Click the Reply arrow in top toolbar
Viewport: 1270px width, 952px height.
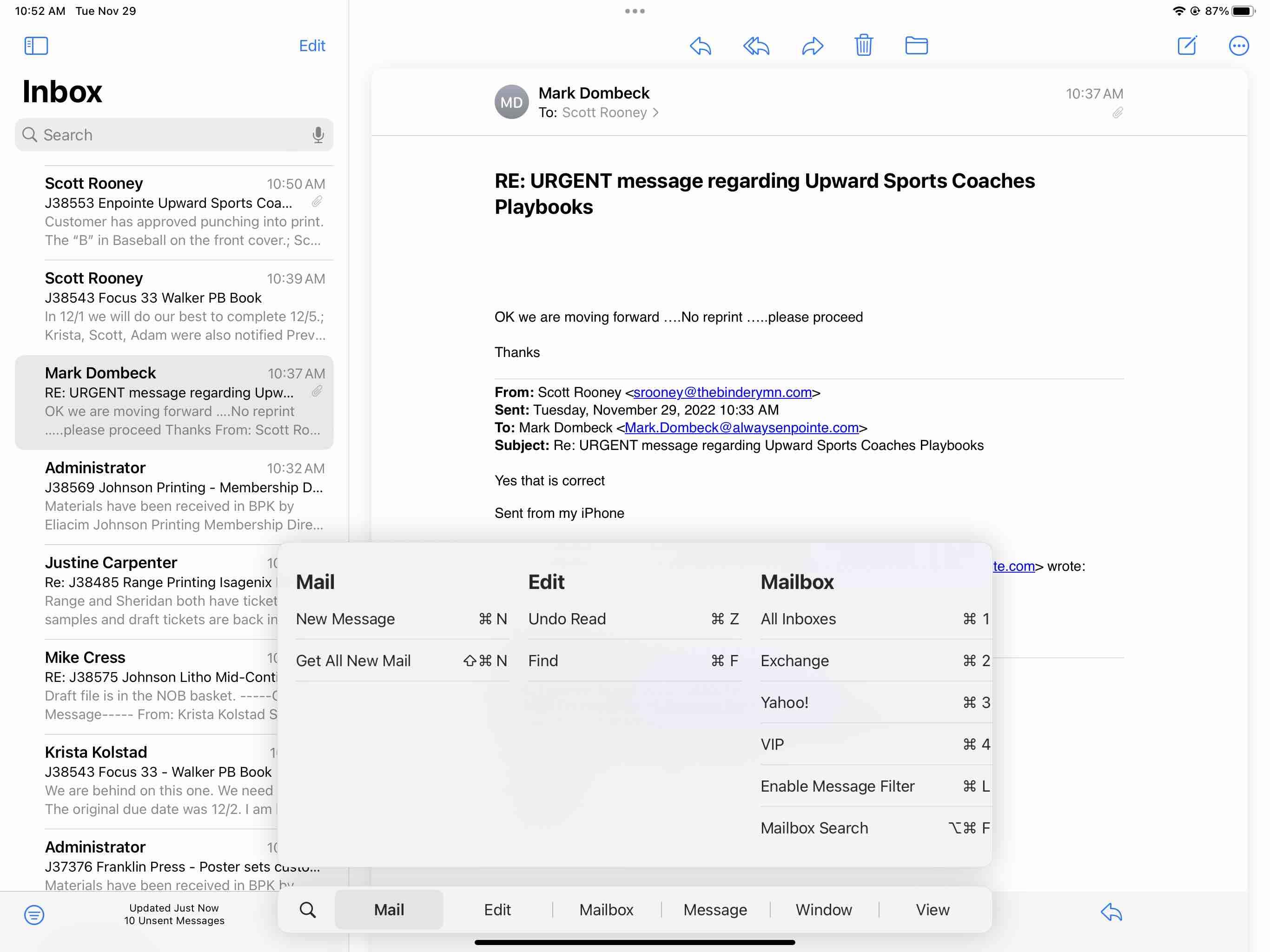[700, 46]
